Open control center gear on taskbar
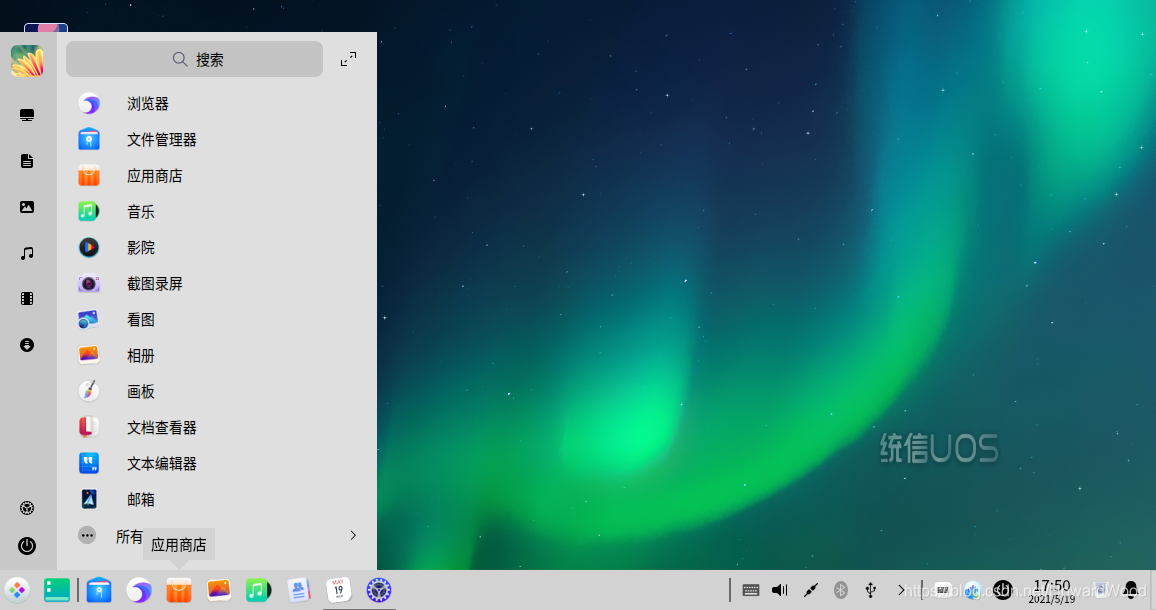The image size is (1156, 610). click(379, 590)
